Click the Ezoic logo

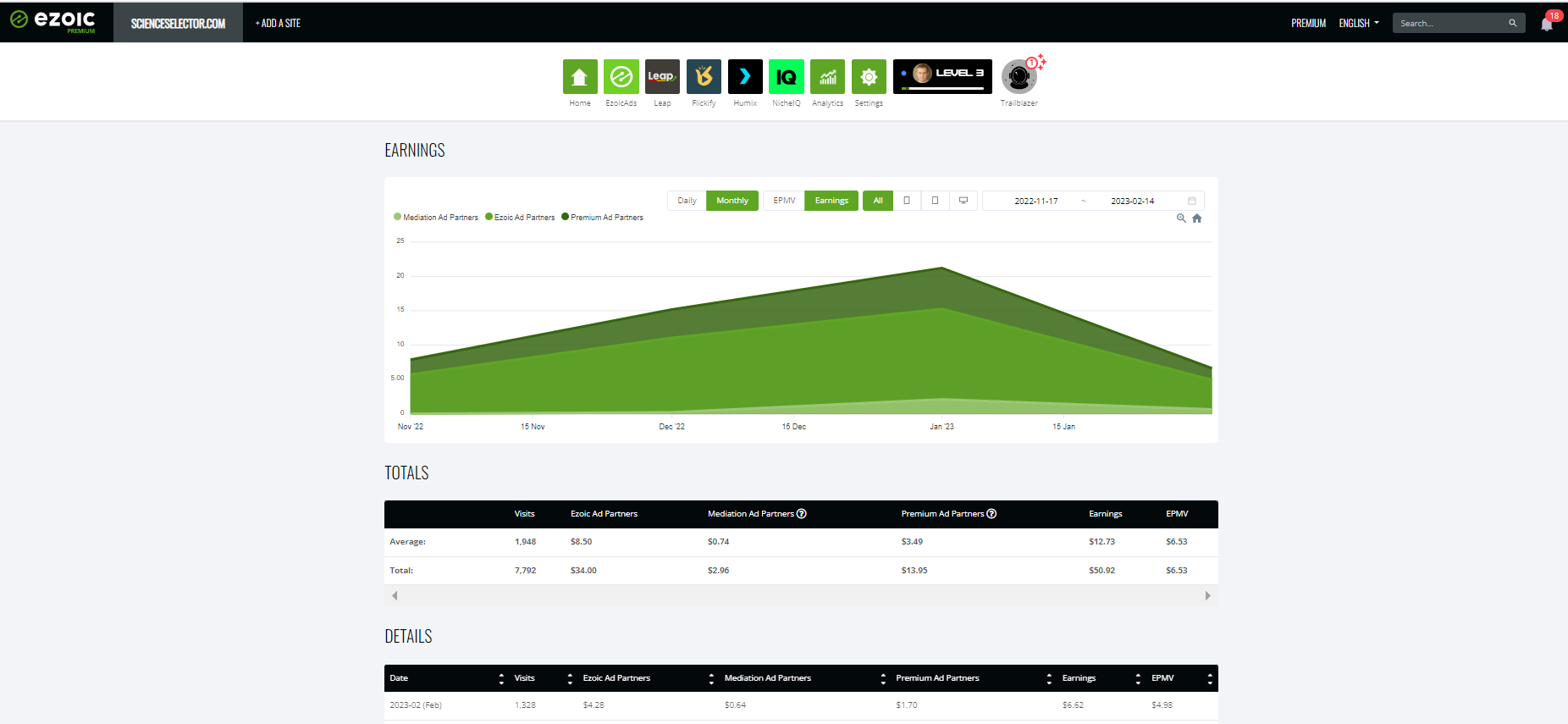[52, 20]
